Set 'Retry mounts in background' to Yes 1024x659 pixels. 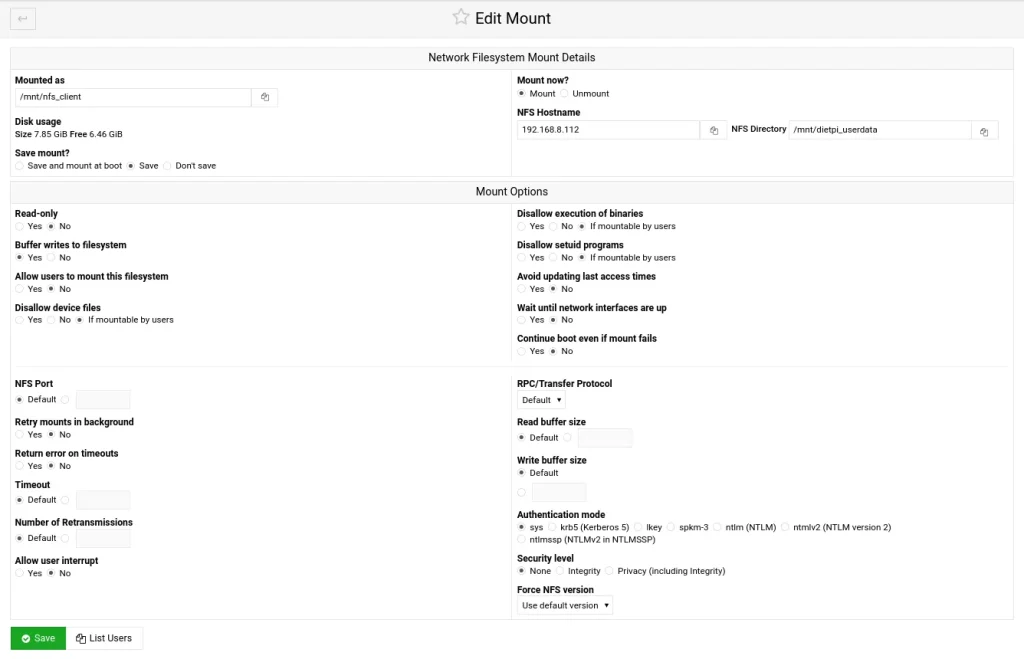[20, 435]
